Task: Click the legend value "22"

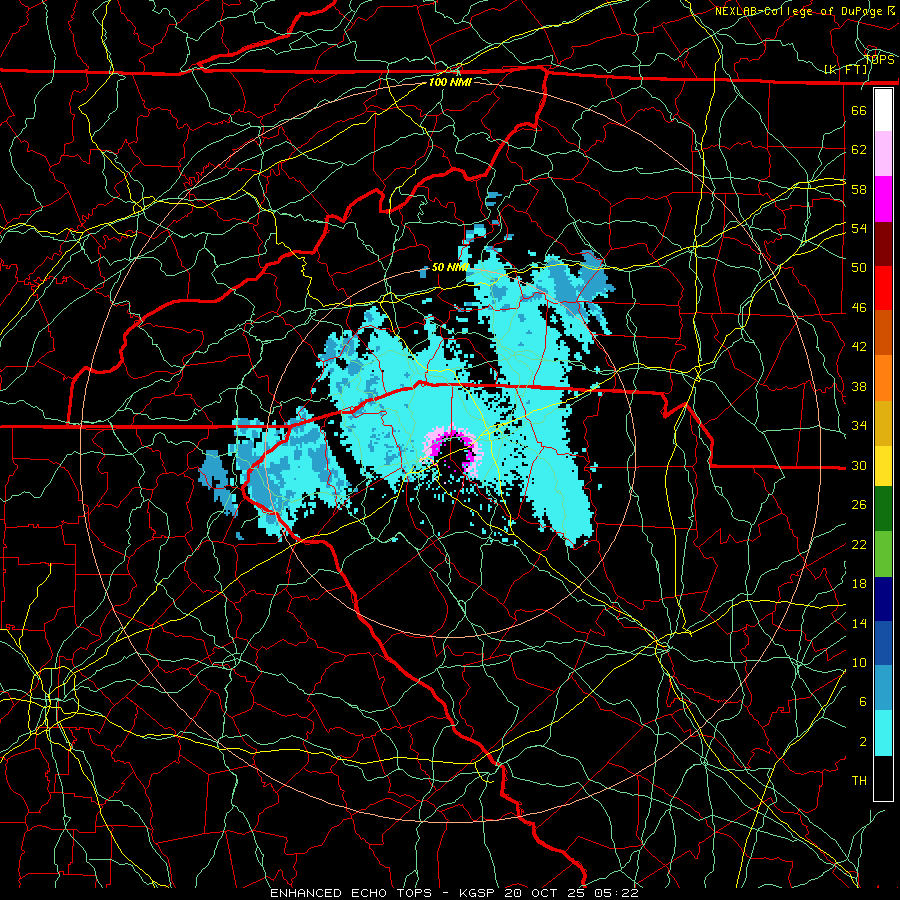Action: coord(859,544)
